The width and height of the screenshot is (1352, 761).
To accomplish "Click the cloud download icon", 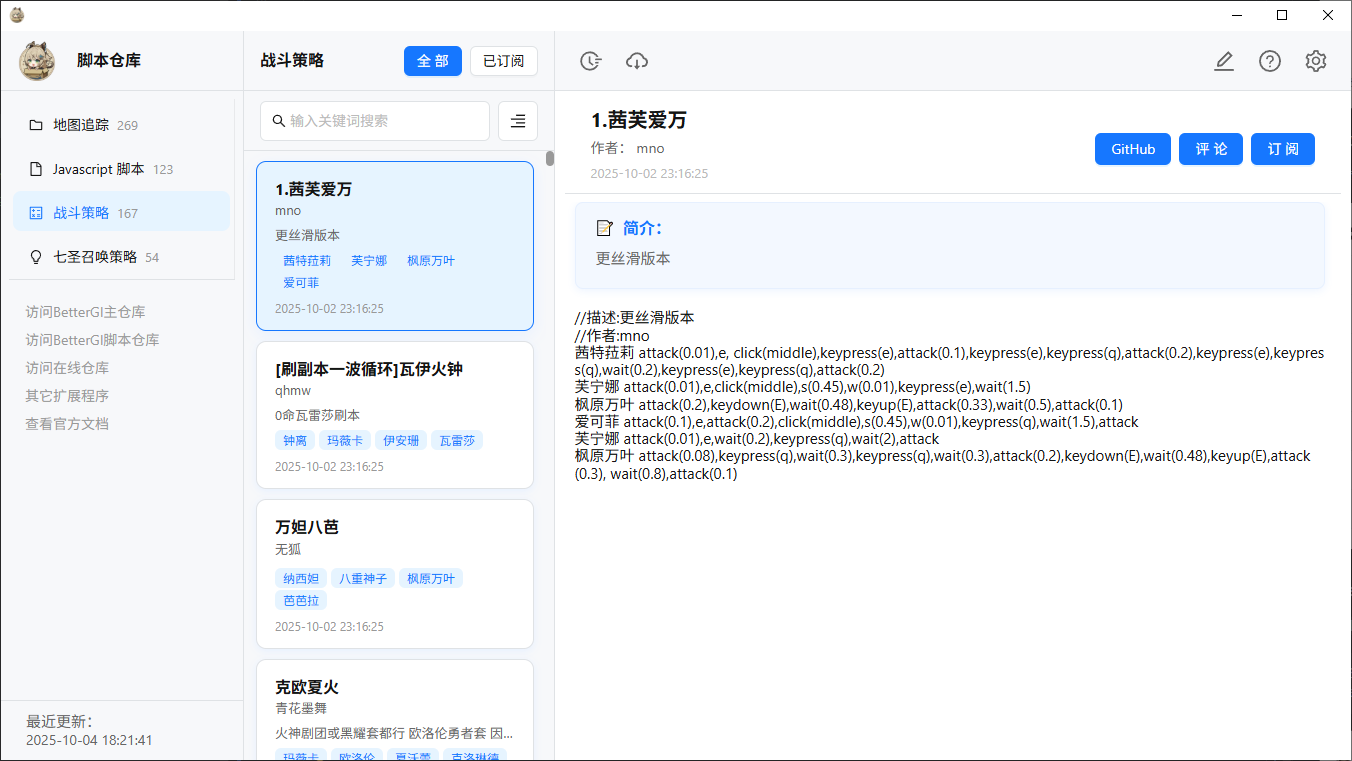I will coord(637,61).
